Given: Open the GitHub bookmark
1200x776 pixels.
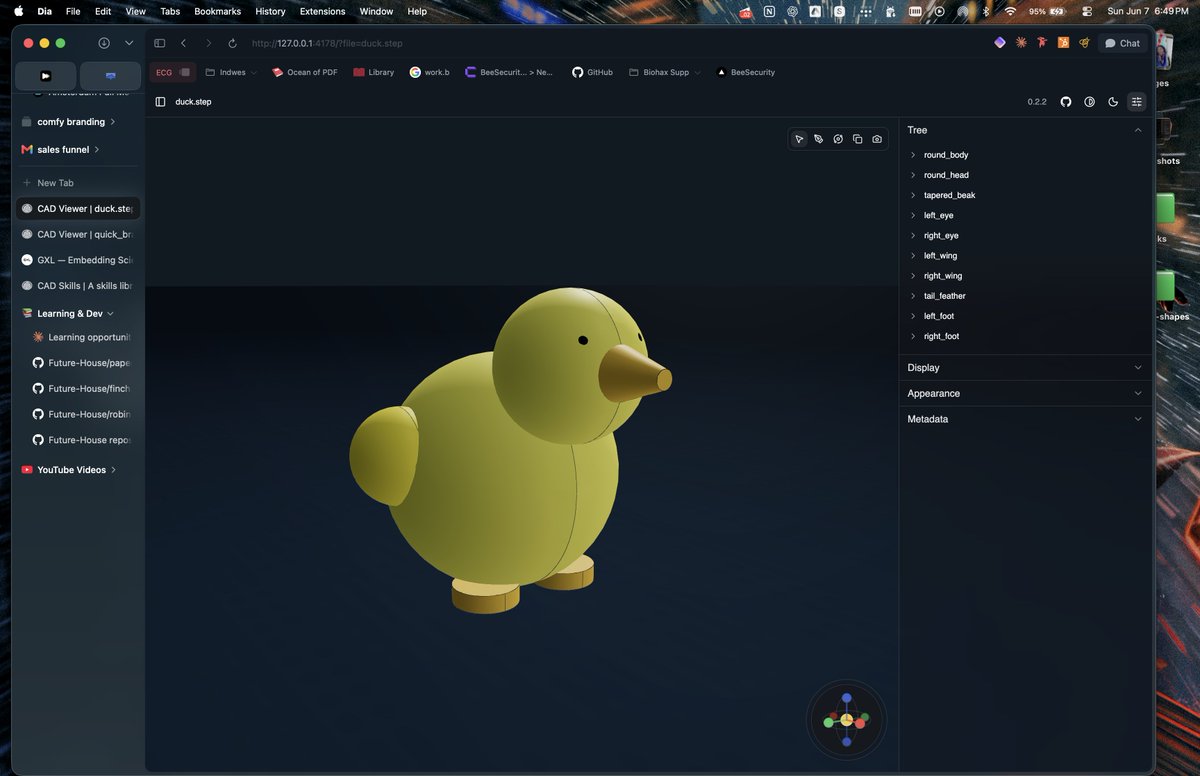Looking at the screenshot, I should [x=592, y=72].
